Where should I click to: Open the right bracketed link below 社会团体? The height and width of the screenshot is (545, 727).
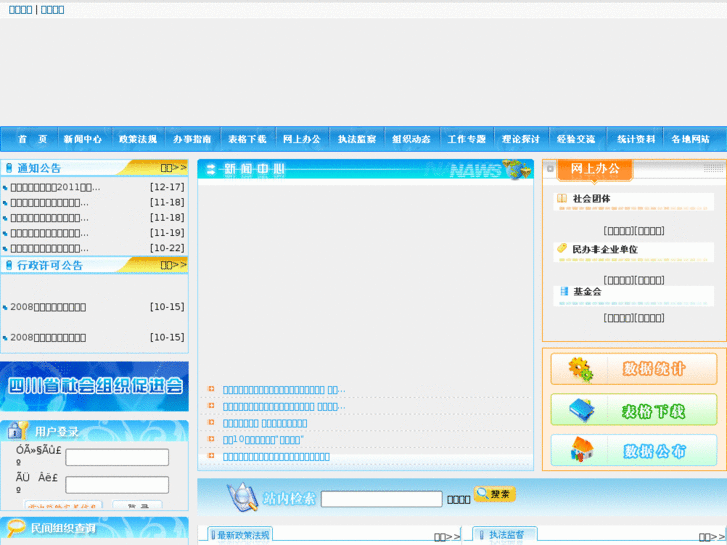(x=649, y=231)
